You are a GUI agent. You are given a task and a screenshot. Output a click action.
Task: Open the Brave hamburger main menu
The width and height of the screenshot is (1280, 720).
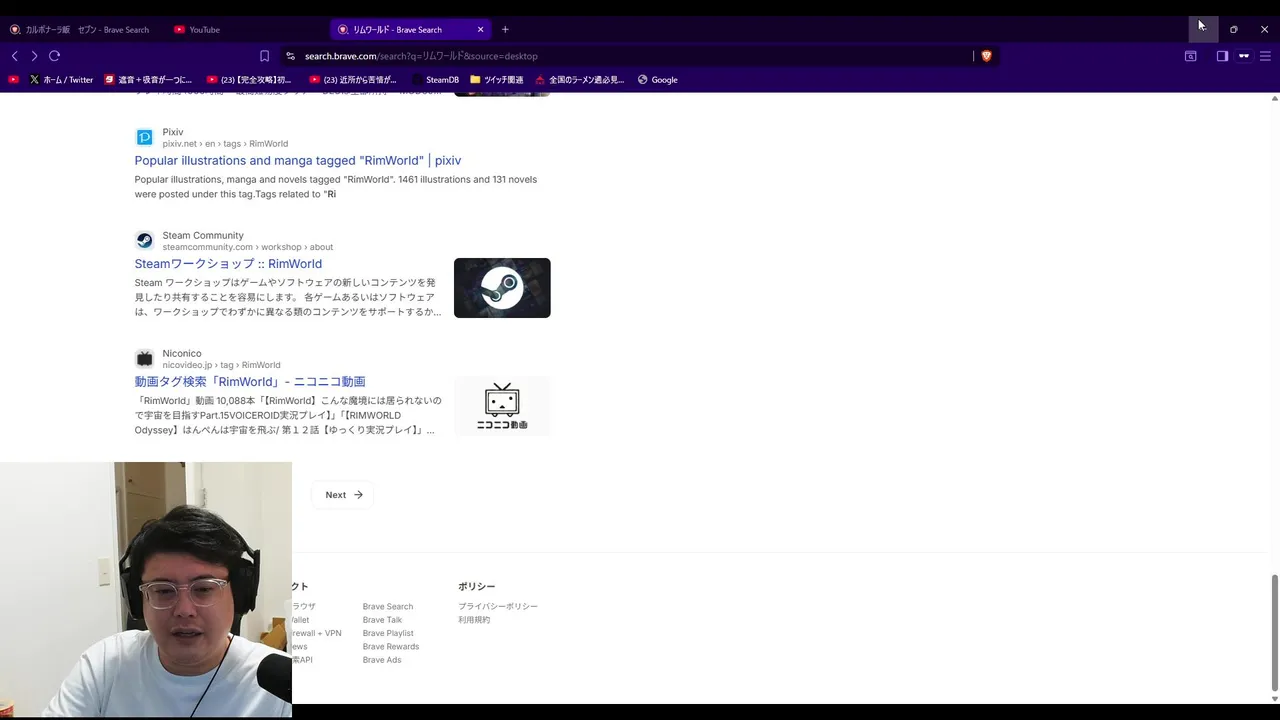click(1265, 56)
